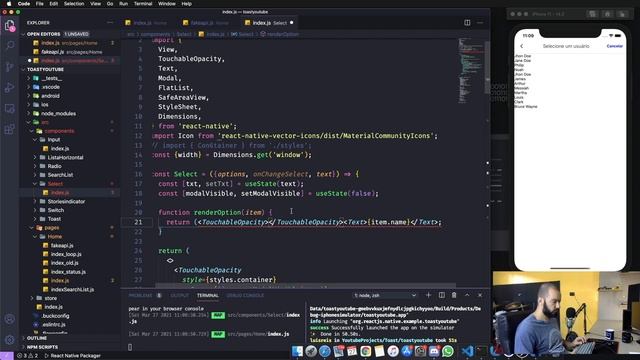Image resolution: width=640 pixels, height=360 pixels.
Task: Open the terminal shell selector dropdown
Action: tap(385, 295)
